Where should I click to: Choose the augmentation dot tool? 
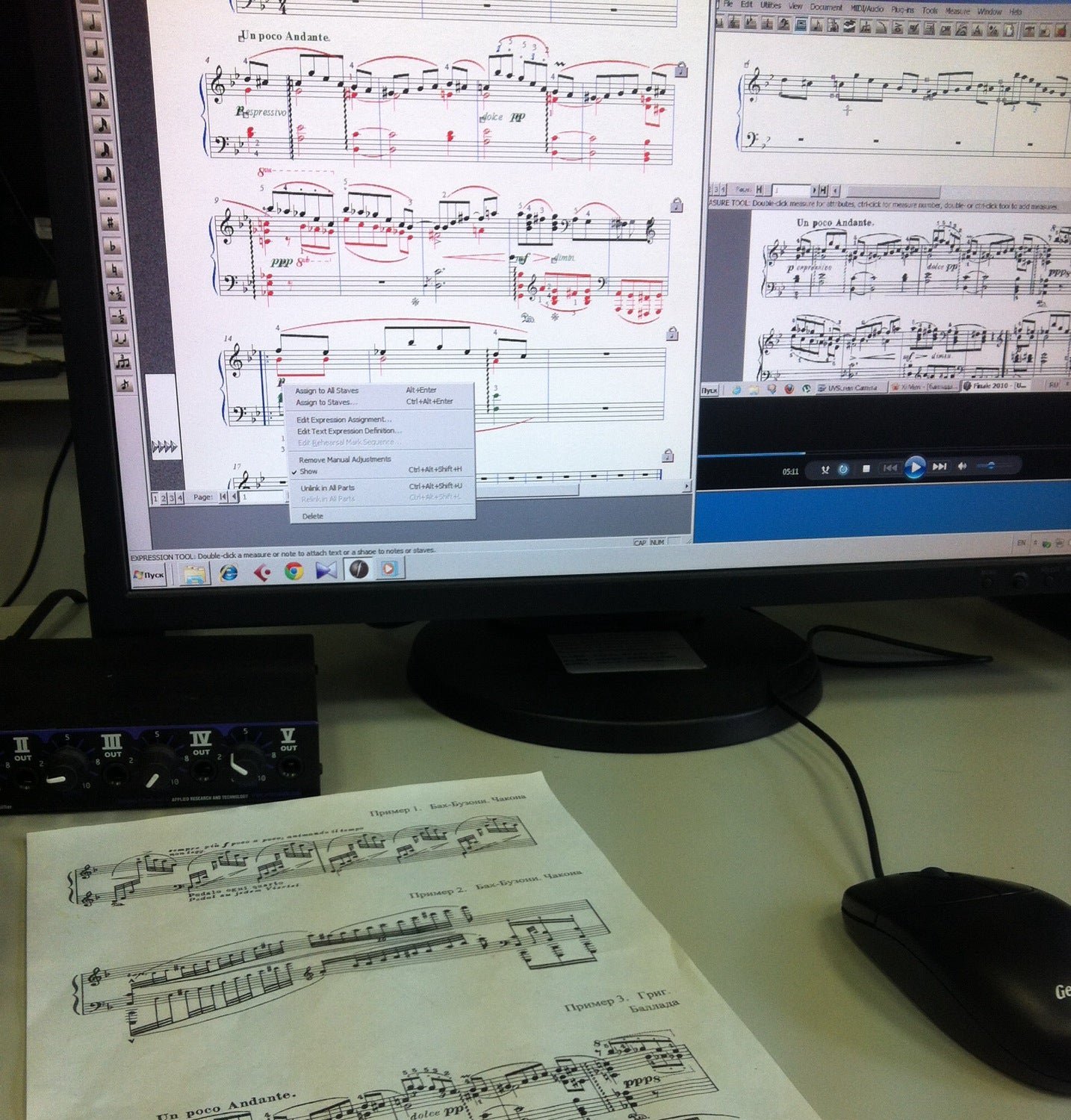109,199
